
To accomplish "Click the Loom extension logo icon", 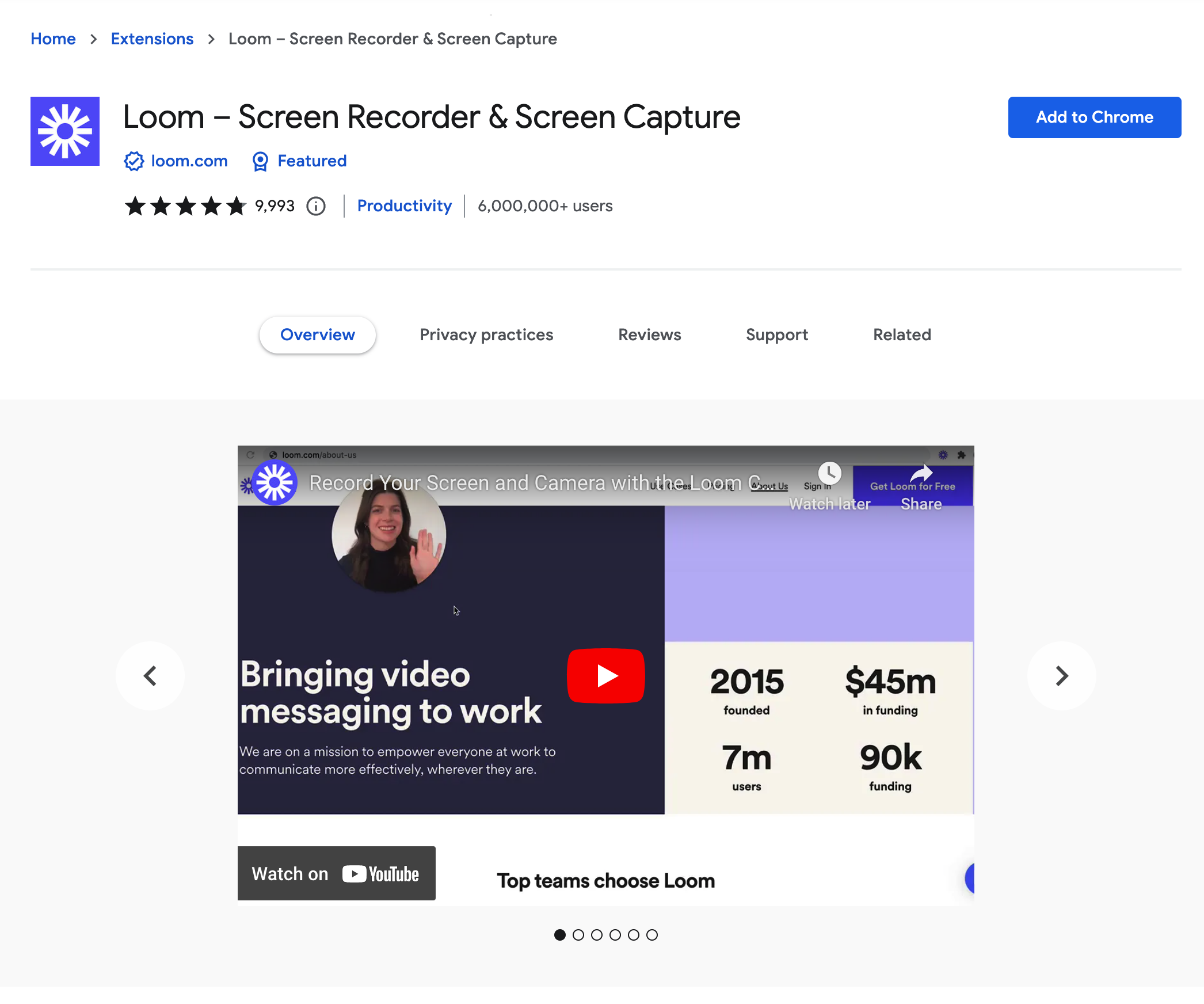I will (x=65, y=131).
